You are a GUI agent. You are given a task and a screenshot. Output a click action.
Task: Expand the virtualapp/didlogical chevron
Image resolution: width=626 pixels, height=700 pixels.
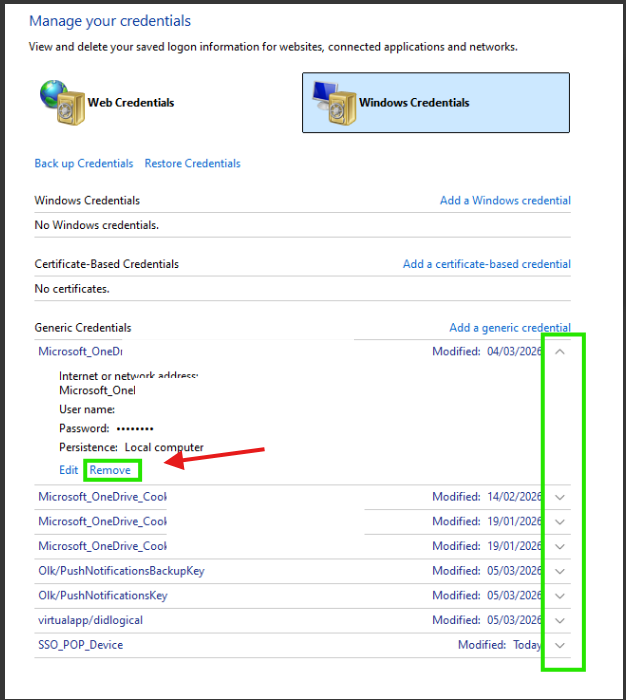560,621
